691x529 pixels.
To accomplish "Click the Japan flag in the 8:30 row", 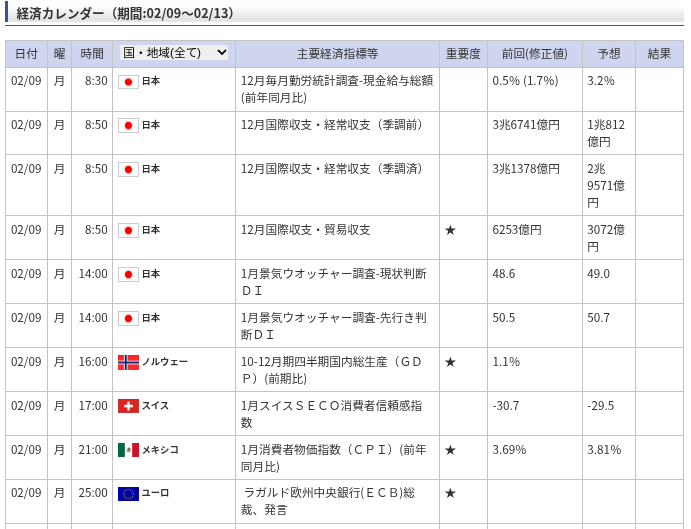I will [128, 81].
